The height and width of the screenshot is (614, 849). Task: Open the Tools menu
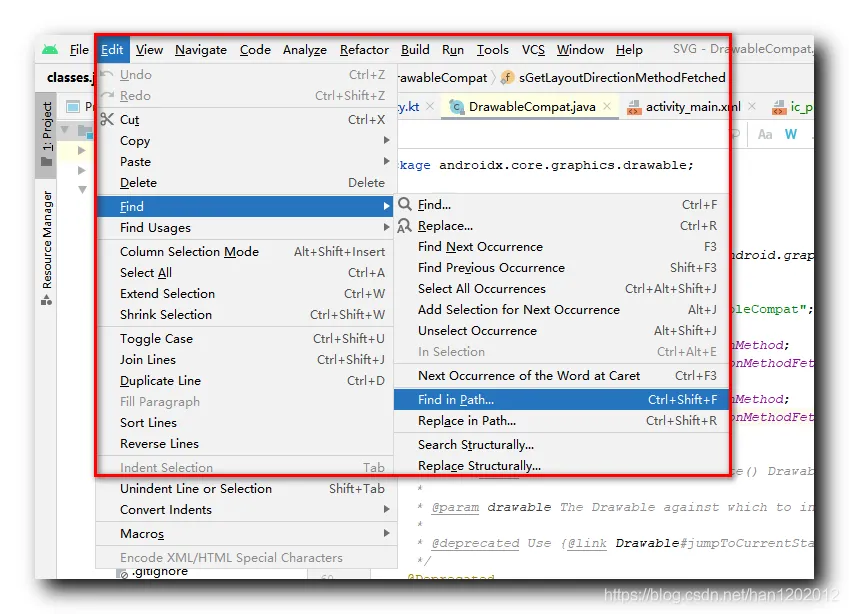pyautogui.click(x=493, y=50)
